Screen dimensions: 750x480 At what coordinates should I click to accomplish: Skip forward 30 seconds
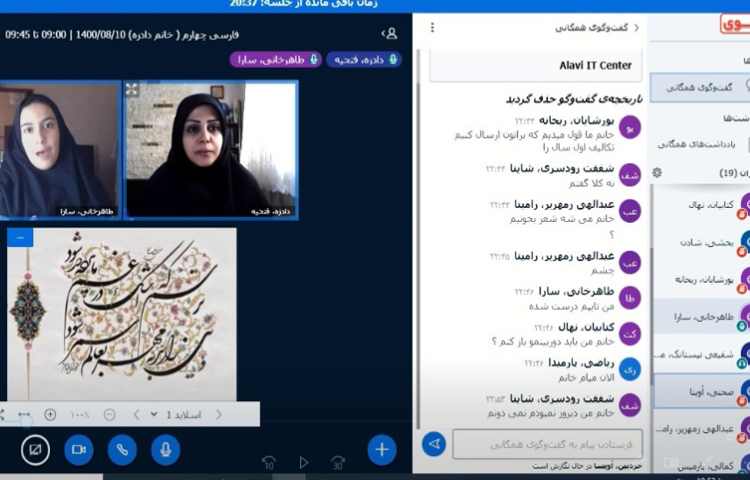338,463
